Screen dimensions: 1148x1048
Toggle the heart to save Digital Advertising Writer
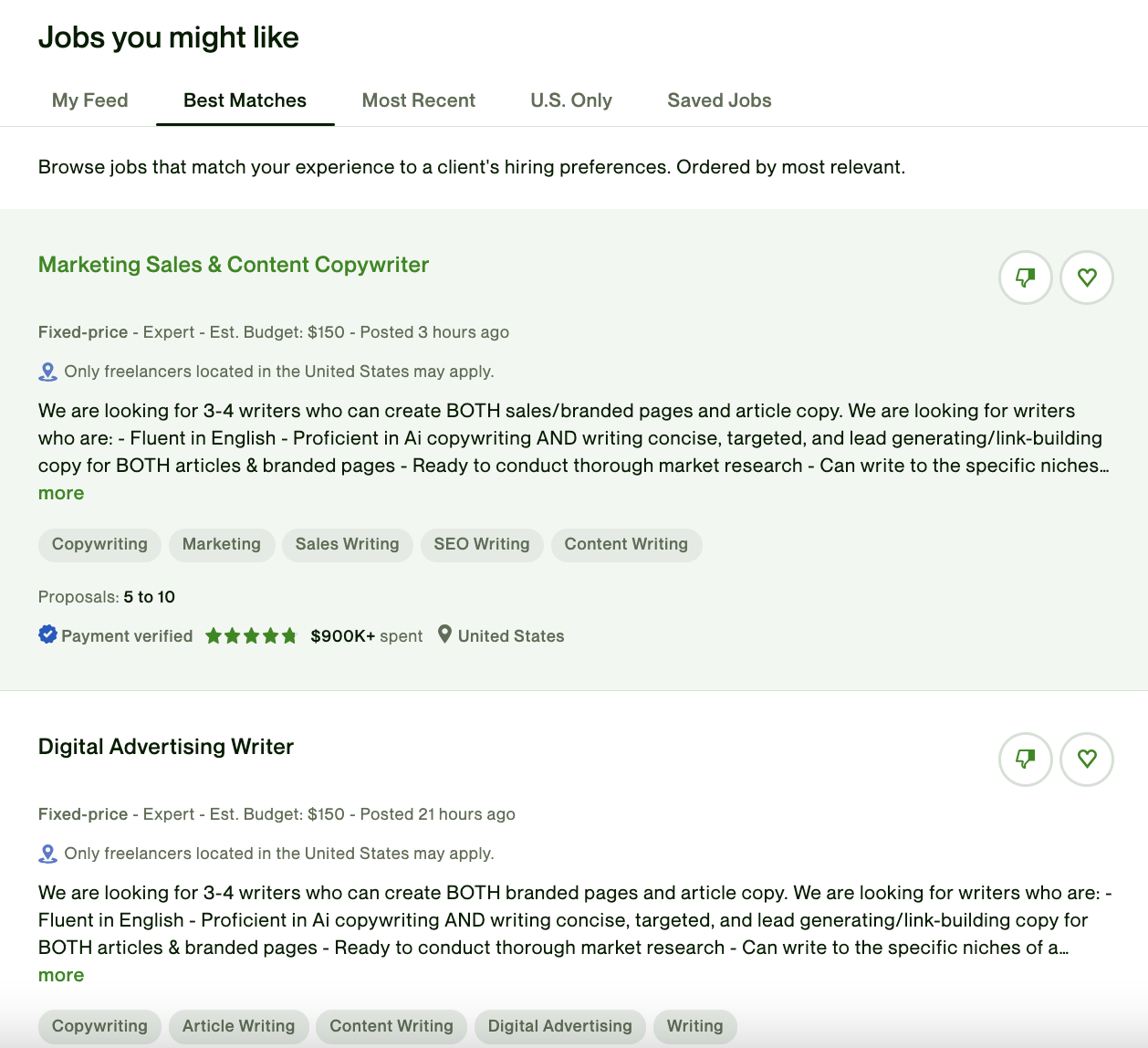coord(1086,759)
